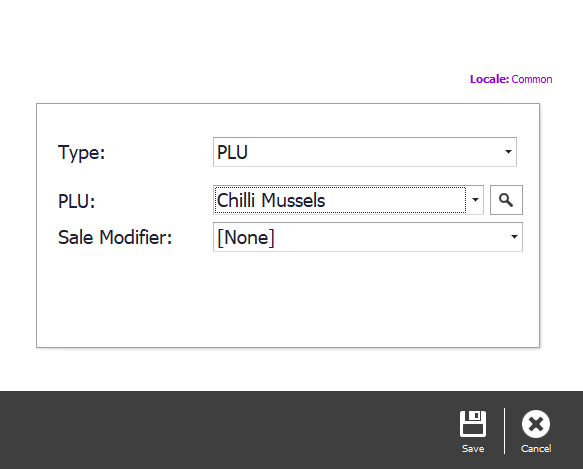This screenshot has height=469, width=583.
Task: Open PLU search with magnifier button
Action: click(506, 200)
